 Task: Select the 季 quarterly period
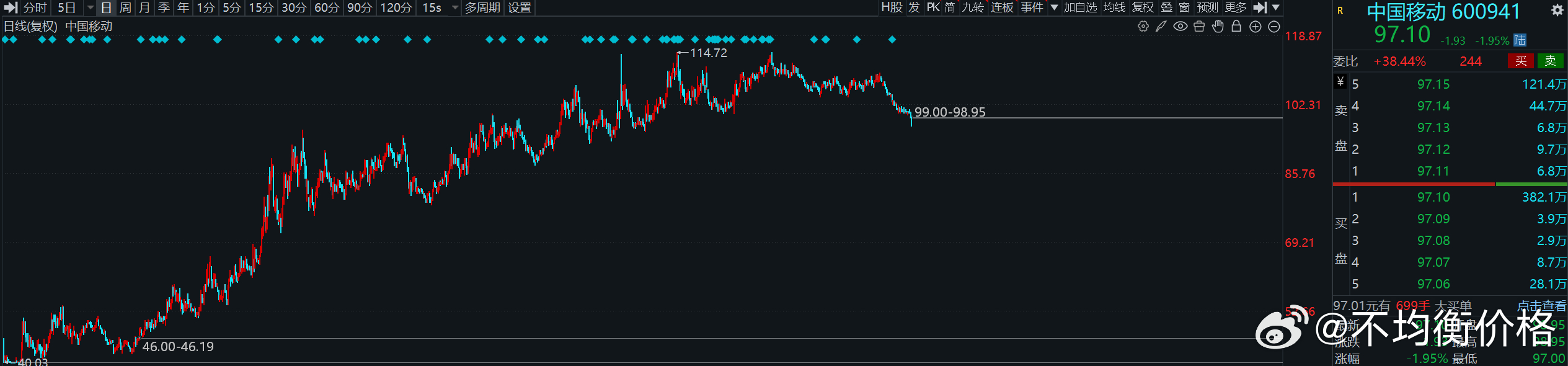(164, 7)
